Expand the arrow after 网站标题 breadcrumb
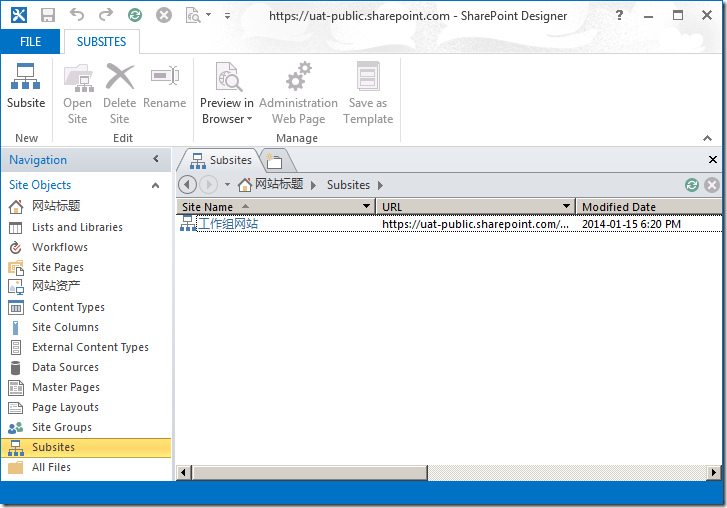 coord(313,185)
